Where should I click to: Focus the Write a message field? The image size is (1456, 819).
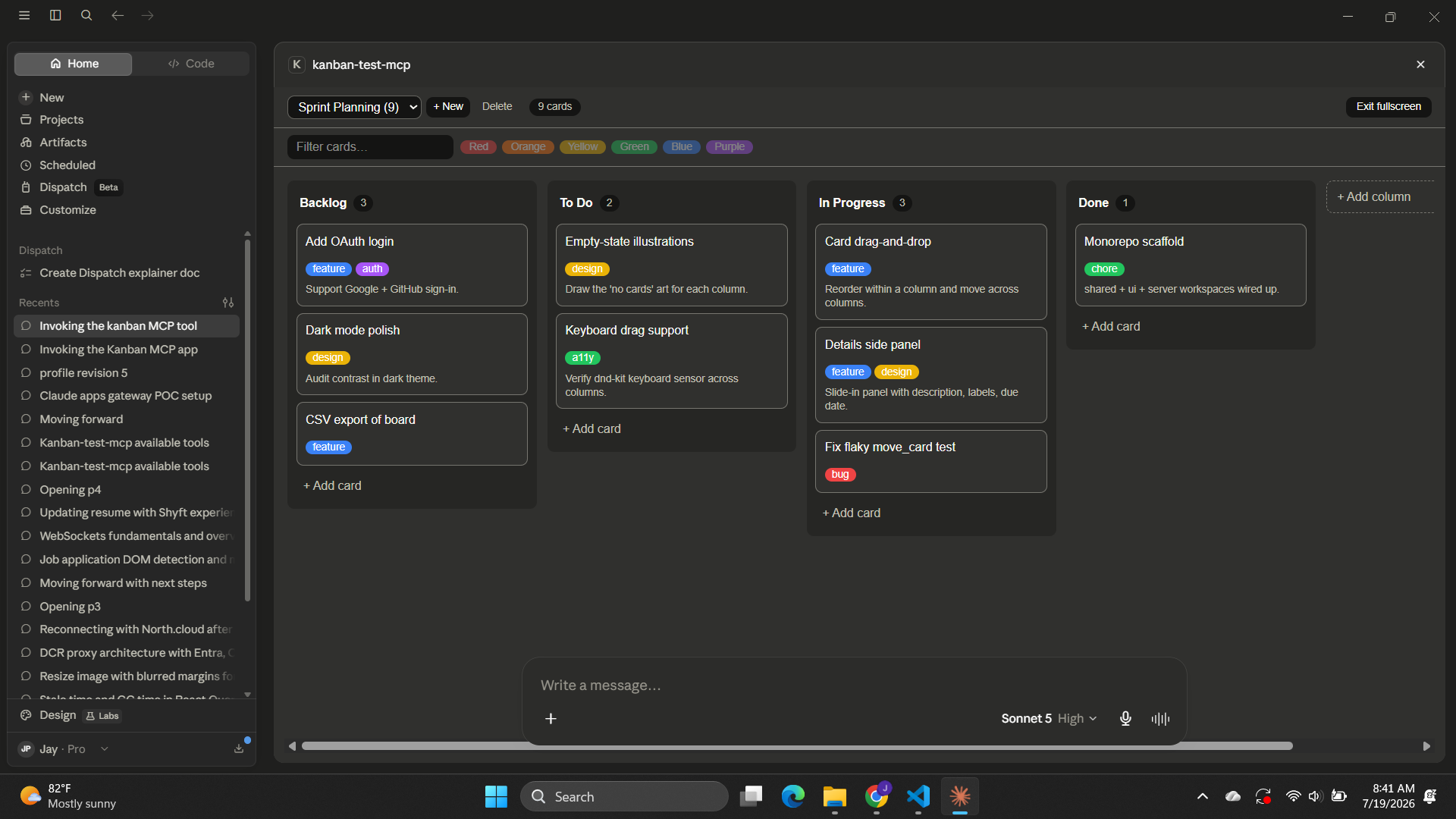[854, 686]
